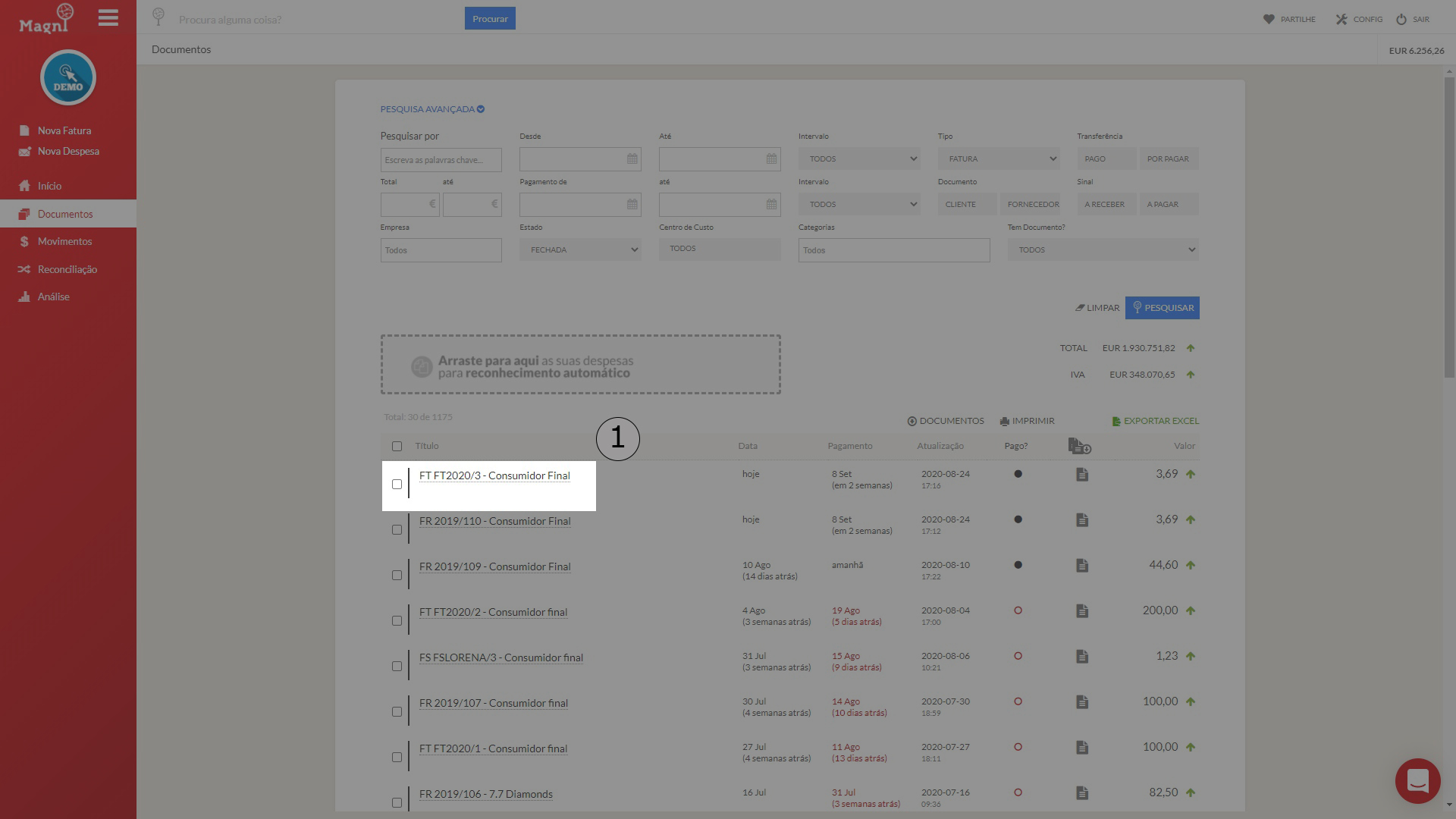Click the document icon for FT FT2020/3
This screenshot has height=819, width=1456.
[x=1082, y=475]
